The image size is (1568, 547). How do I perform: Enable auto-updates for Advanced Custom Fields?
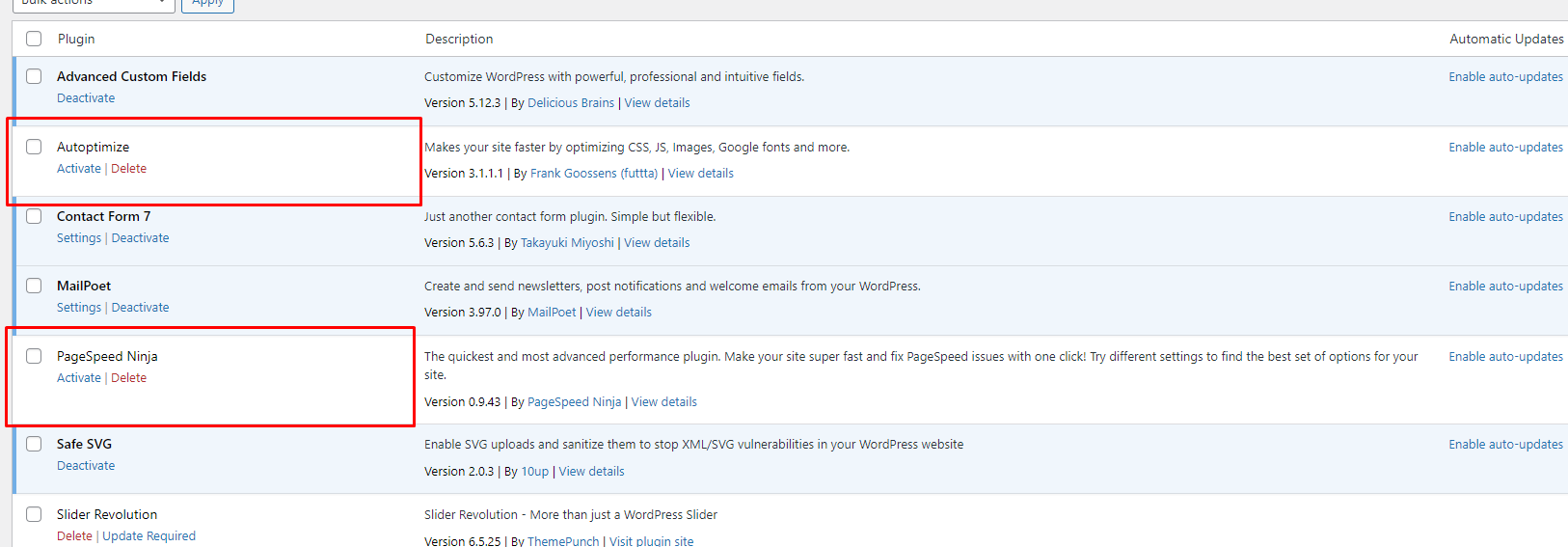pyautogui.click(x=1506, y=77)
